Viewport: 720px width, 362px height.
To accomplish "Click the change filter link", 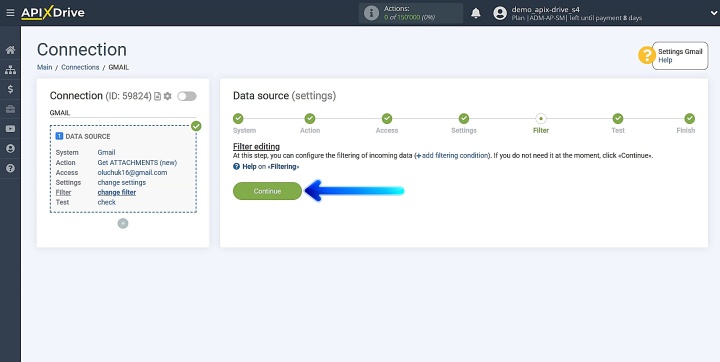I will click(x=117, y=192).
